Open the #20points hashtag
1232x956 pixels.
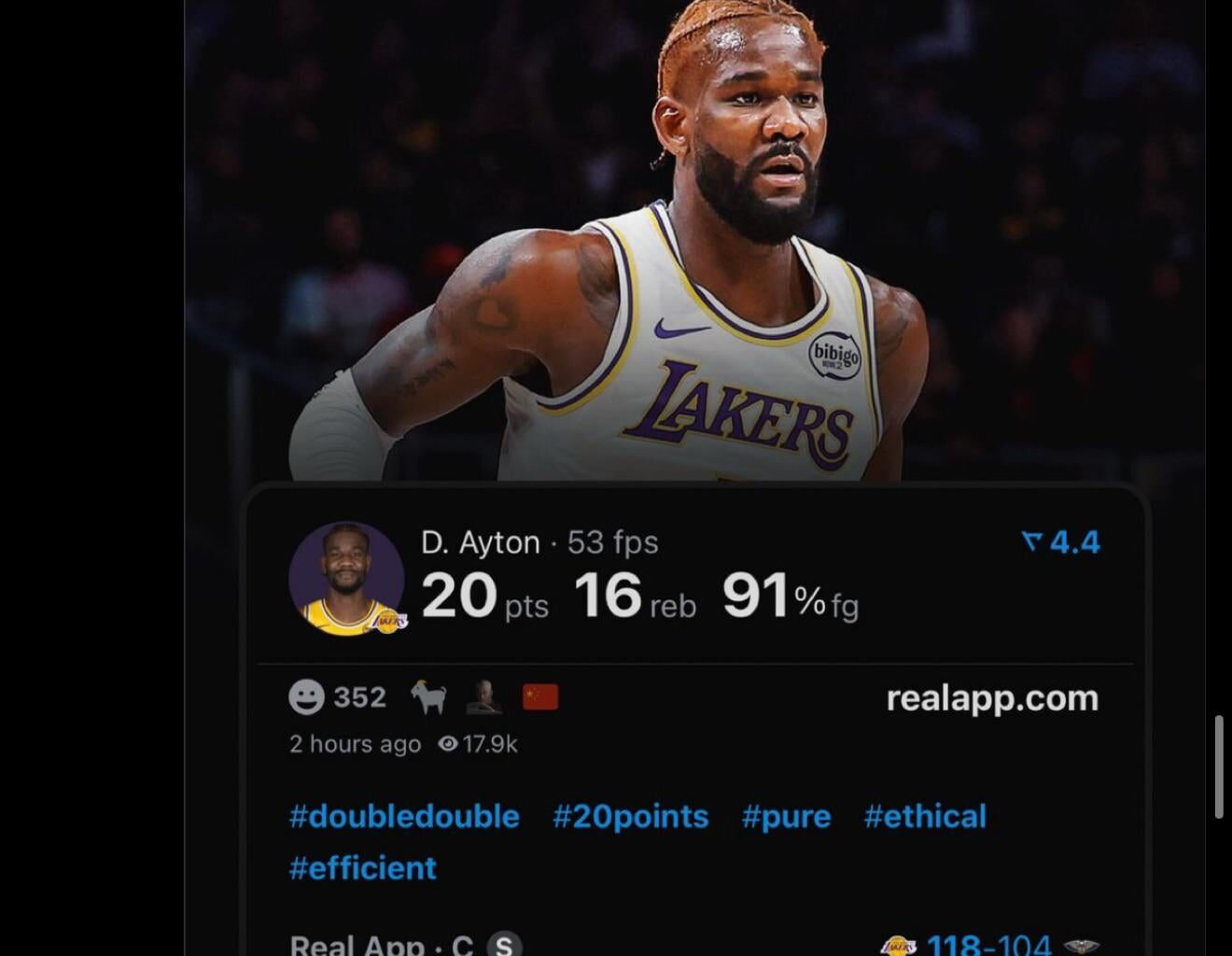click(630, 817)
